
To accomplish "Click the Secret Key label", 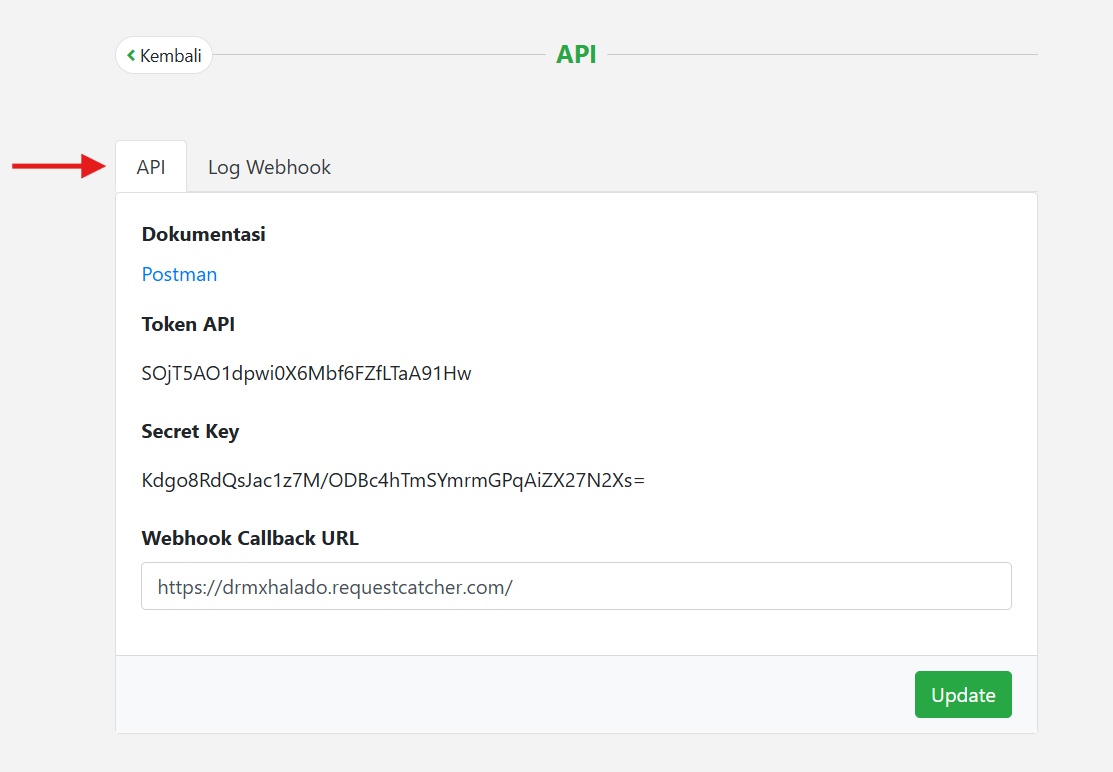I will click(190, 431).
